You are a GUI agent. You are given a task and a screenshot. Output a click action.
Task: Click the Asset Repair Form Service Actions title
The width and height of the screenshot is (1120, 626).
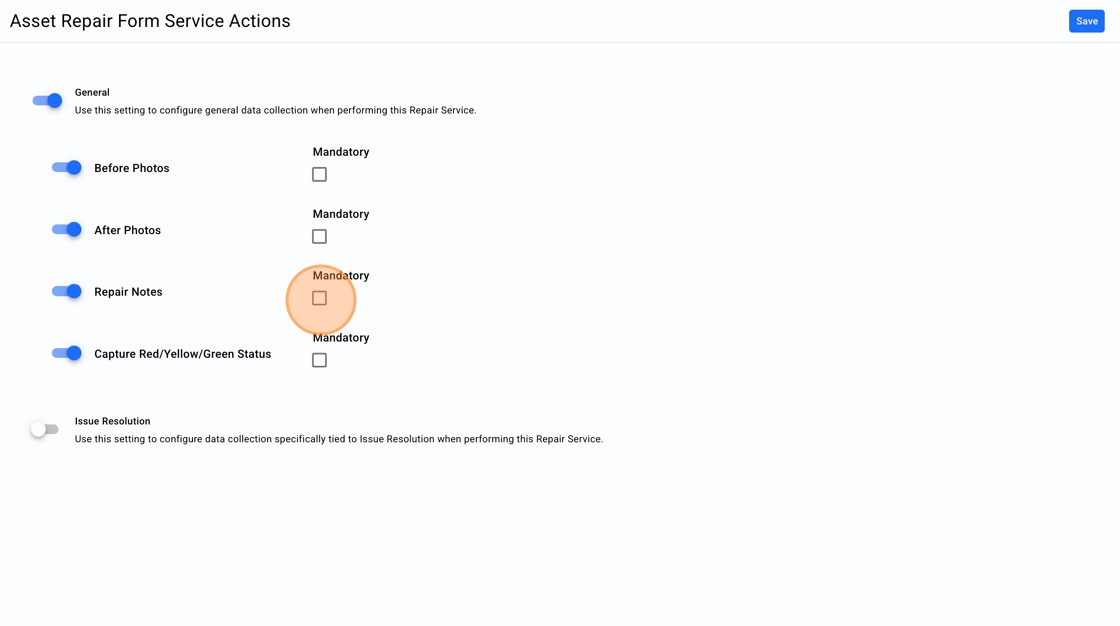click(150, 21)
